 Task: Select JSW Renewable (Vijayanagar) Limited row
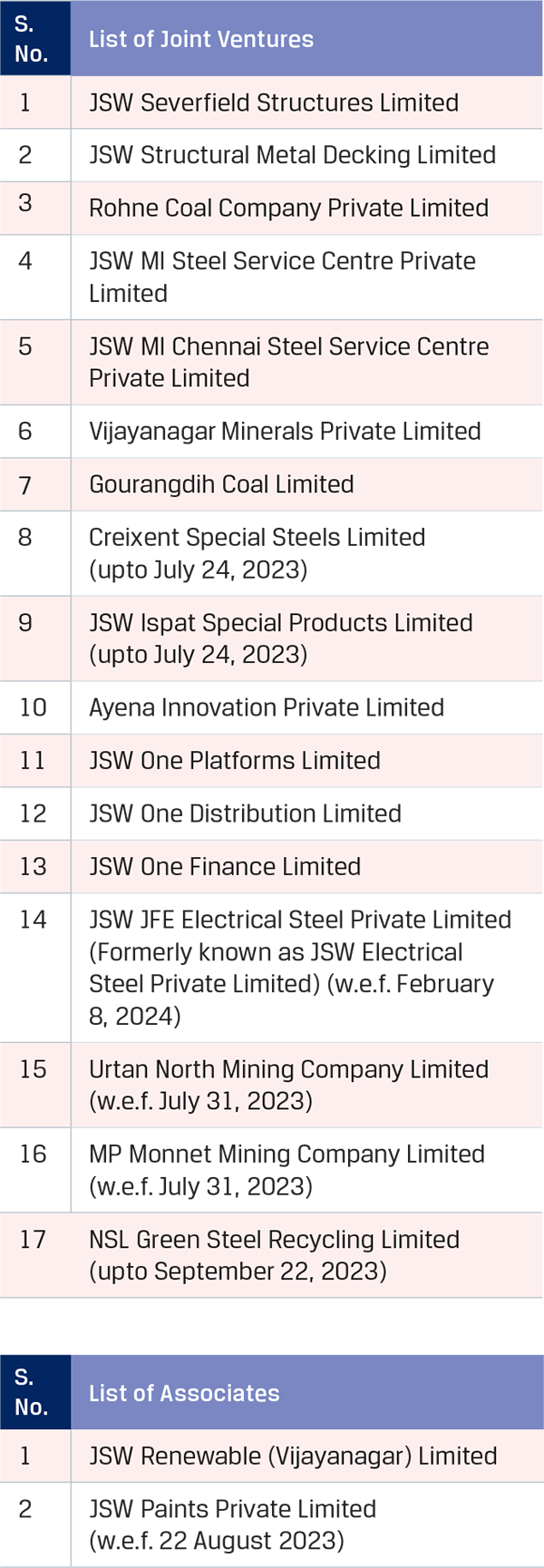point(293,1456)
